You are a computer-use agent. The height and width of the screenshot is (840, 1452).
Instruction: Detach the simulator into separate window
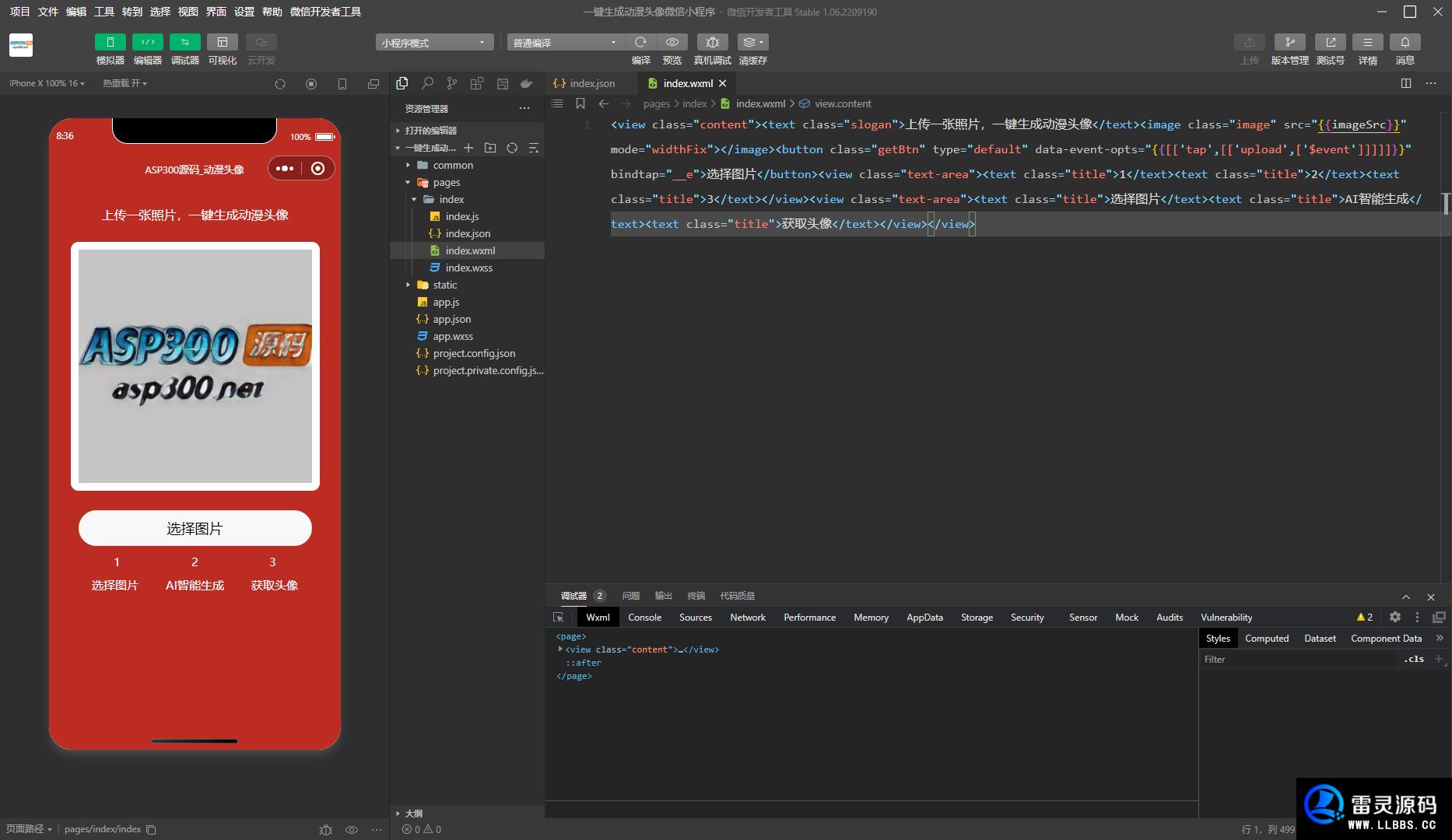374,84
